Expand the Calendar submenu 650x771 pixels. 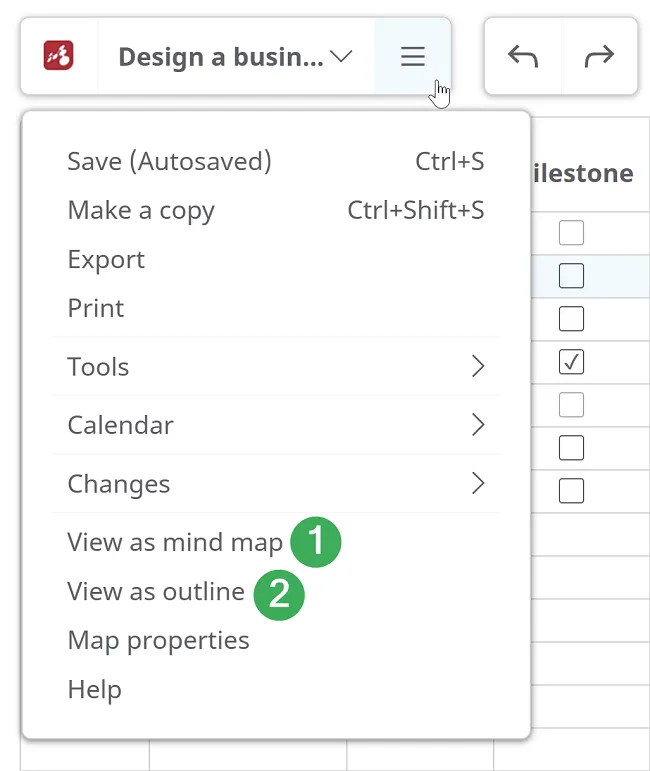(276, 425)
